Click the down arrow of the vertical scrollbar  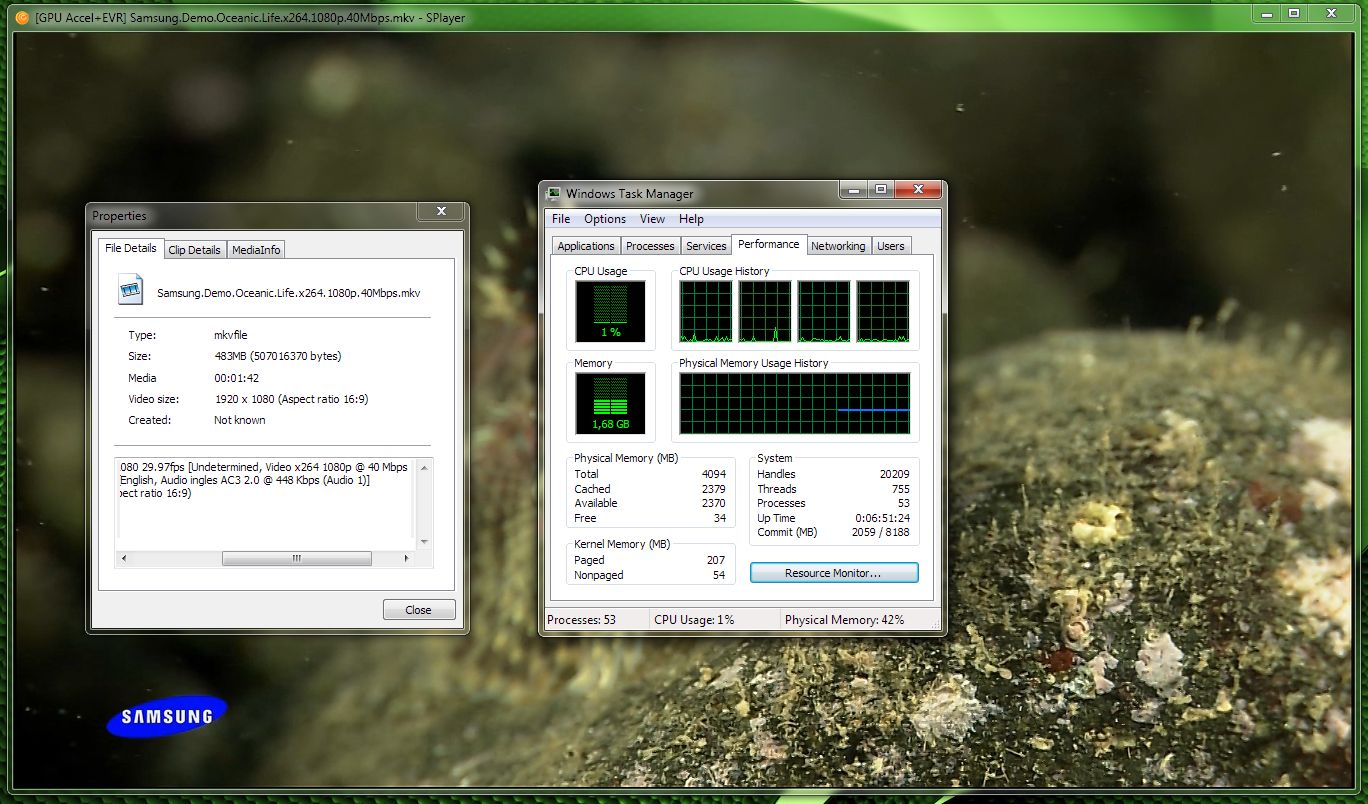pos(425,541)
